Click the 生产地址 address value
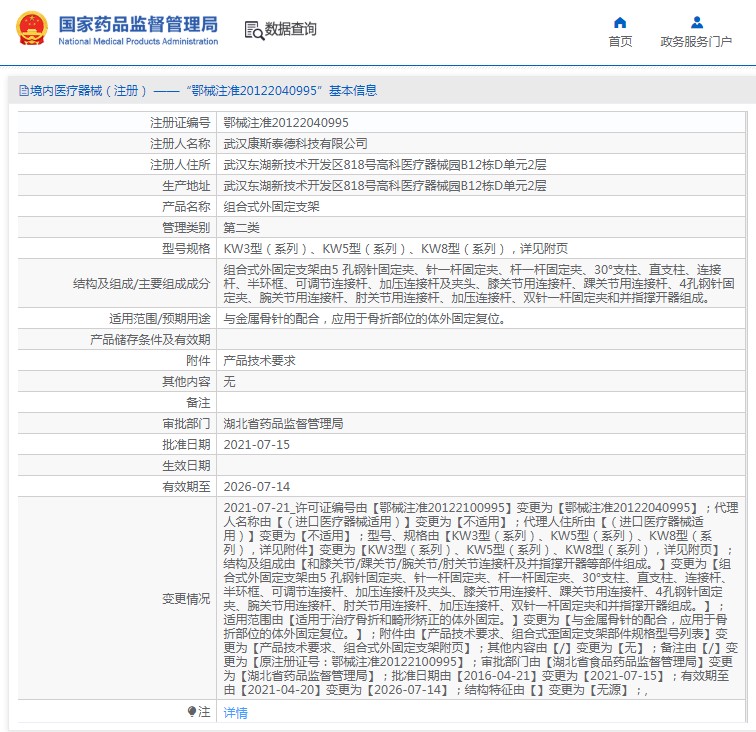Image resolution: width=756 pixels, height=732 pixels. (x=385, y=186)
